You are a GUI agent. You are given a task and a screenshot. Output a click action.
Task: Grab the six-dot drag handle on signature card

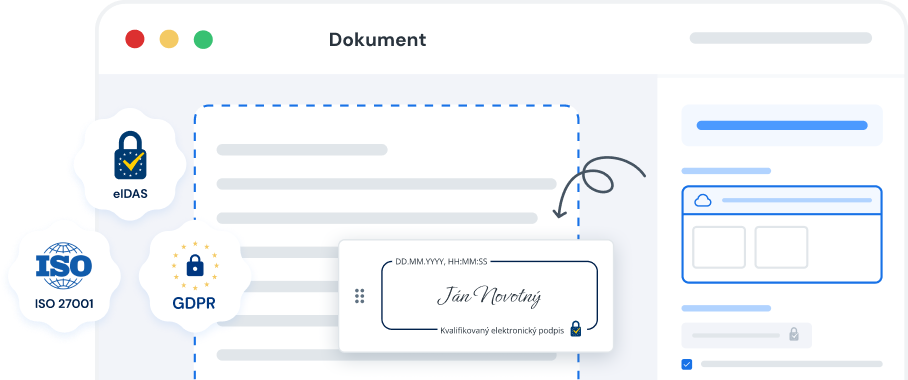pyautogui.click(x=360, y=296)
